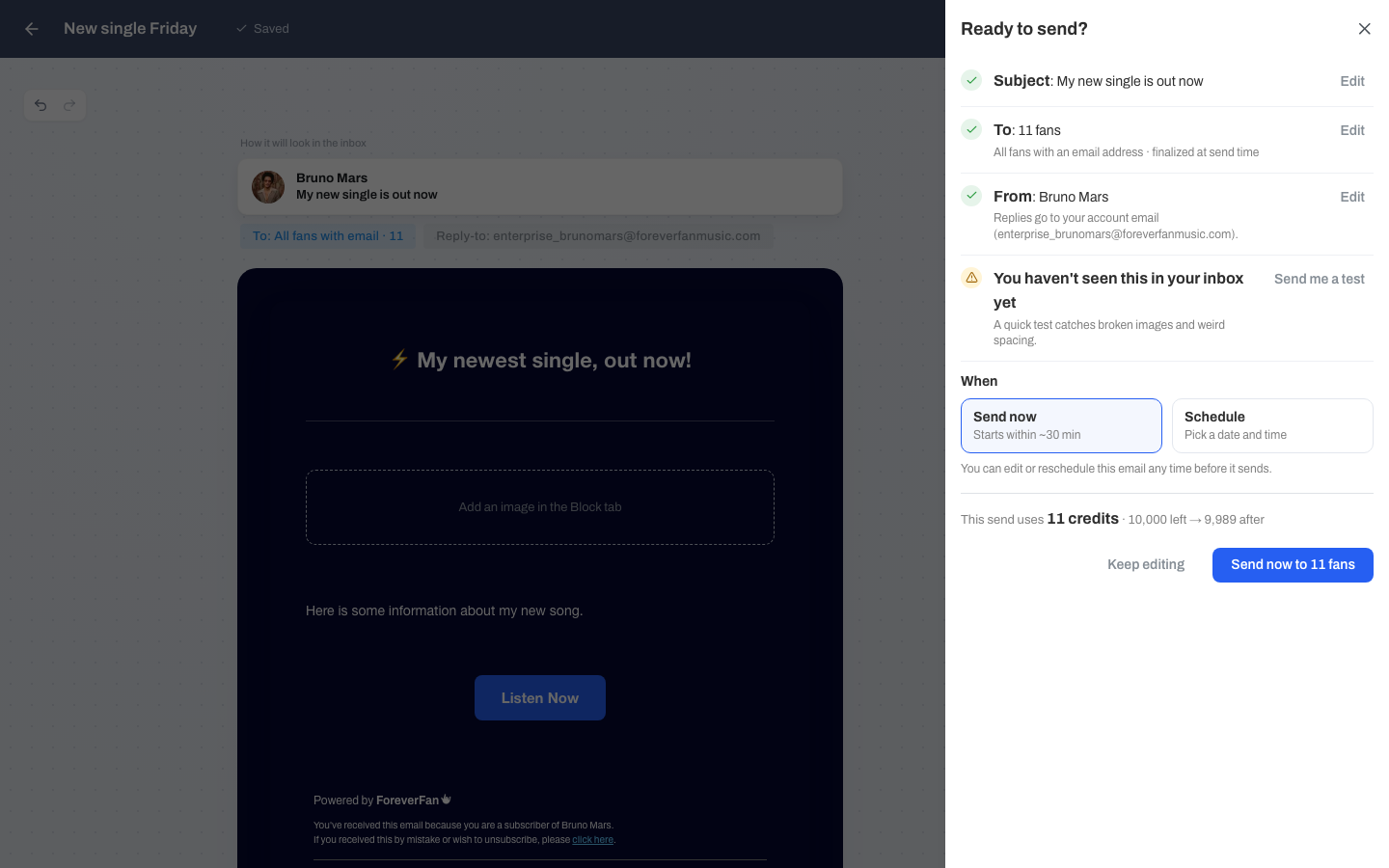Click the unsubscribe 'click here' link
Viewport: 1389px width, 868px height.
pyautogui.click(x=593, y=840)
